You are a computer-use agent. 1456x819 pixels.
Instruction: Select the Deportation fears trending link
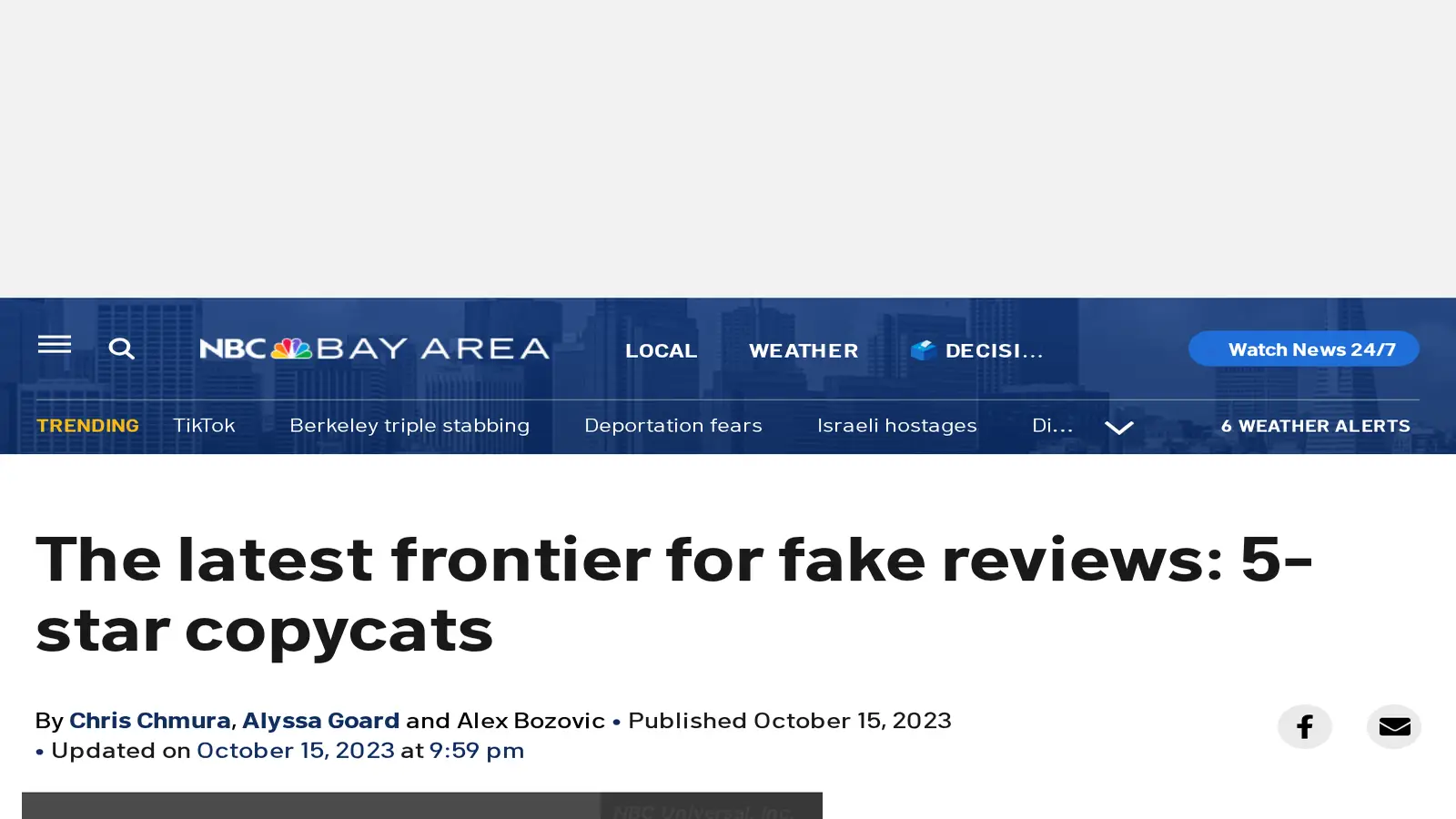pos(672,425)
